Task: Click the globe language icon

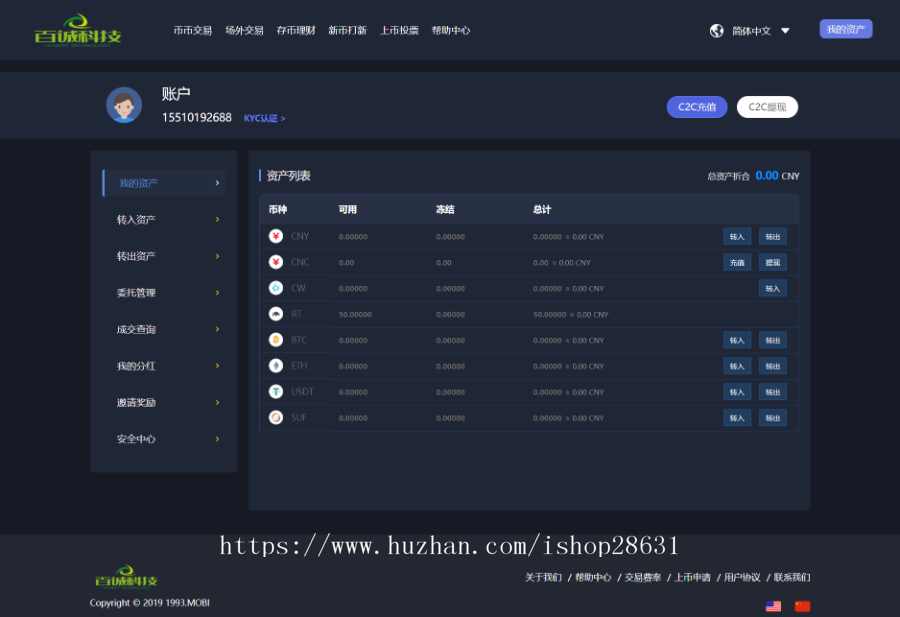Action: [716, 30]
